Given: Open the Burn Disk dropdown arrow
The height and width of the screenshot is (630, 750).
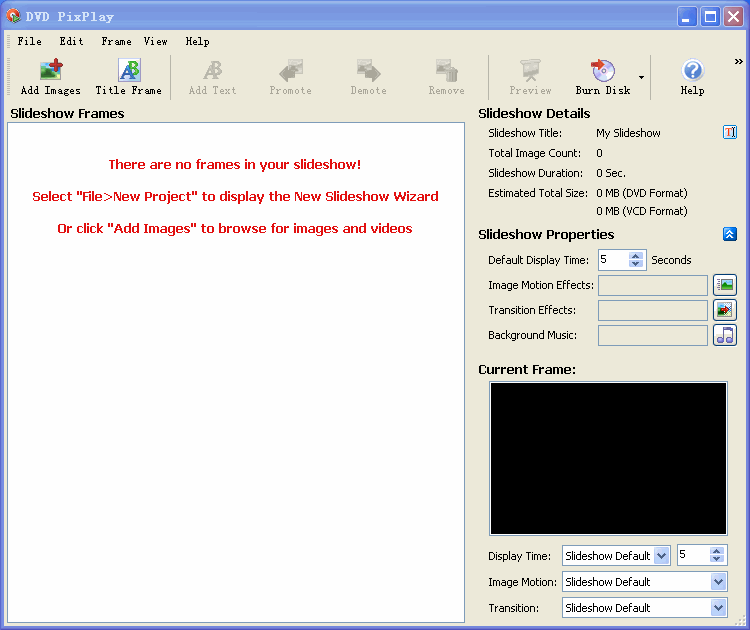Looking at the screenshot, I should (x=641, y=77).
